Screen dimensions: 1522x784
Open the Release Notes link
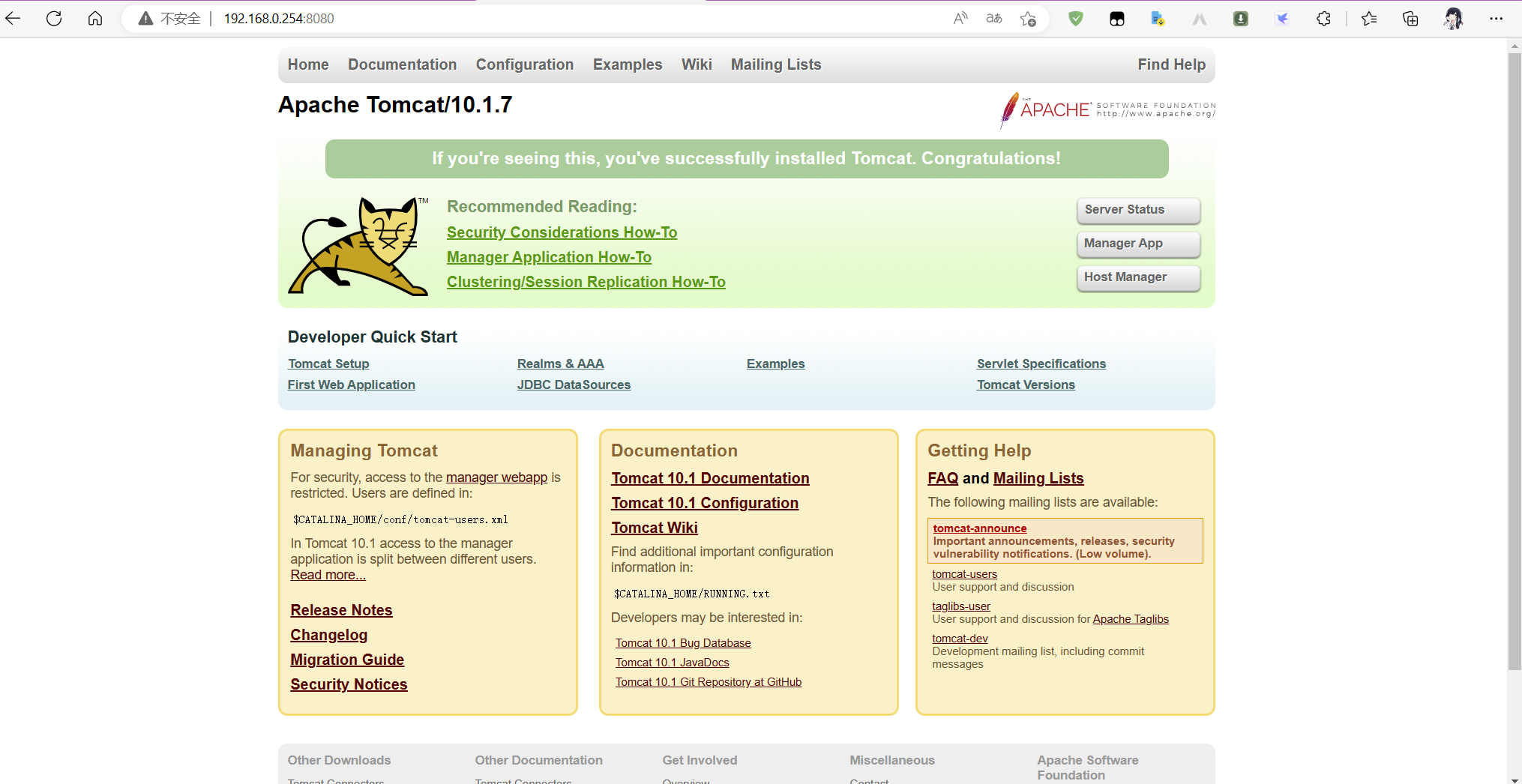pyautogui.click(x=341, y=610)
